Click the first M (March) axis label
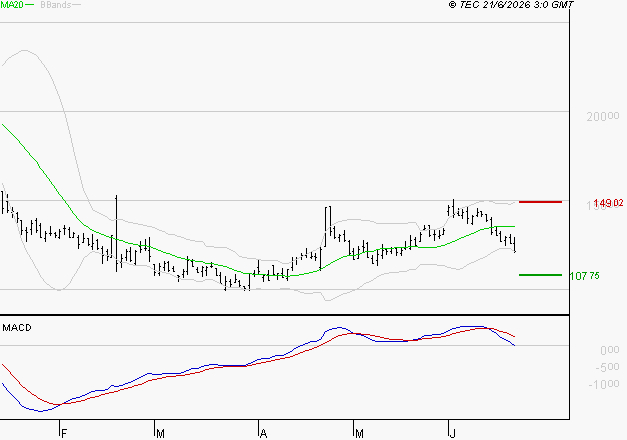The width and height of the screenshot is (627, 440). point(160,434)
